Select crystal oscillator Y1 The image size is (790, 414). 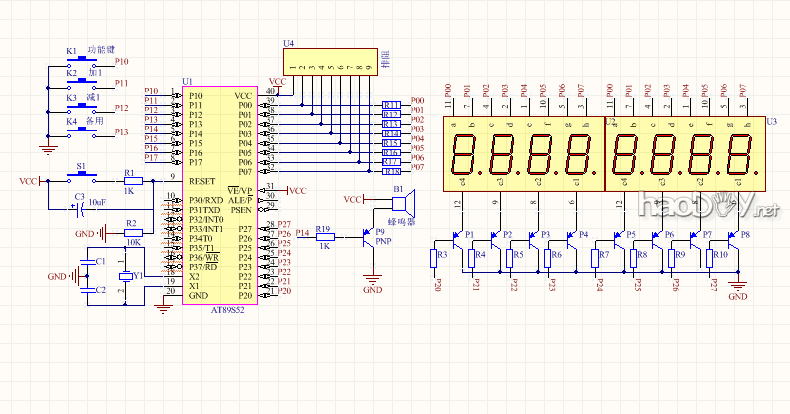[125, 276]
